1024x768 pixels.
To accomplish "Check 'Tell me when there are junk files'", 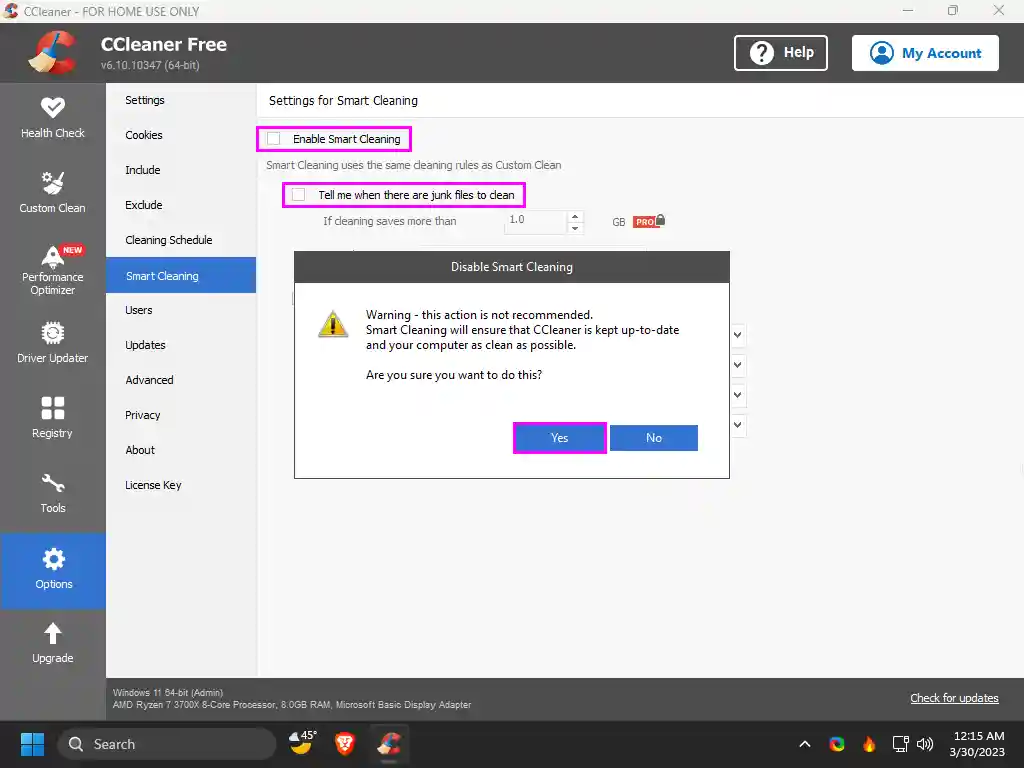I will (298, 195).
